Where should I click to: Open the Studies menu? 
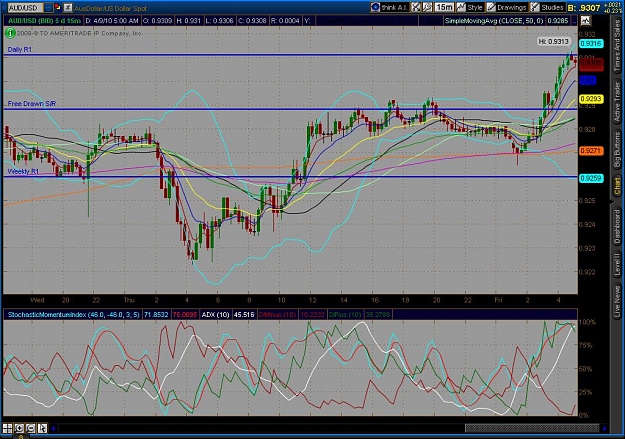(x=548, y=7)
